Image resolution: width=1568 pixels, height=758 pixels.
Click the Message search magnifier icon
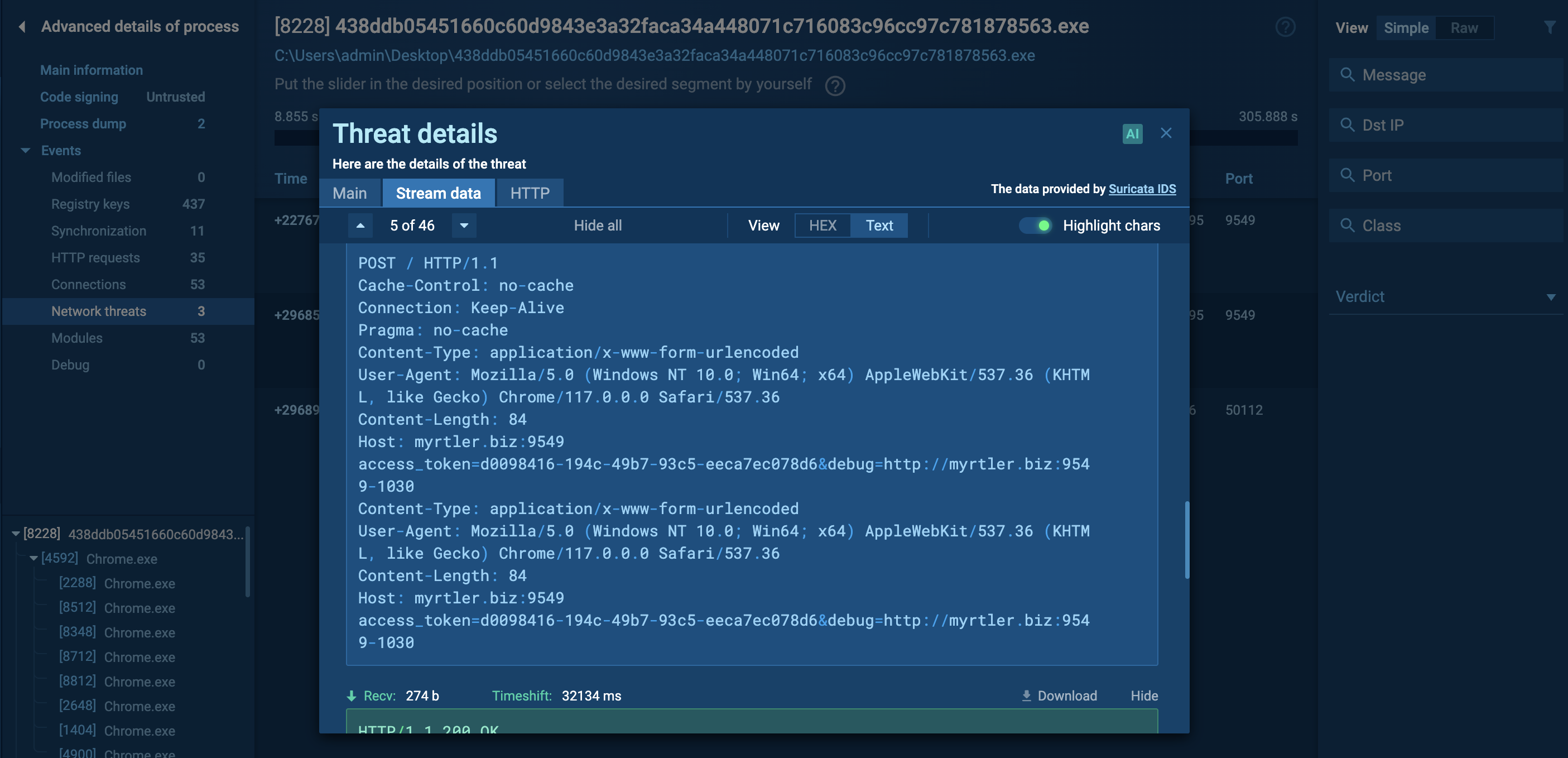[x=1347, y=75]
